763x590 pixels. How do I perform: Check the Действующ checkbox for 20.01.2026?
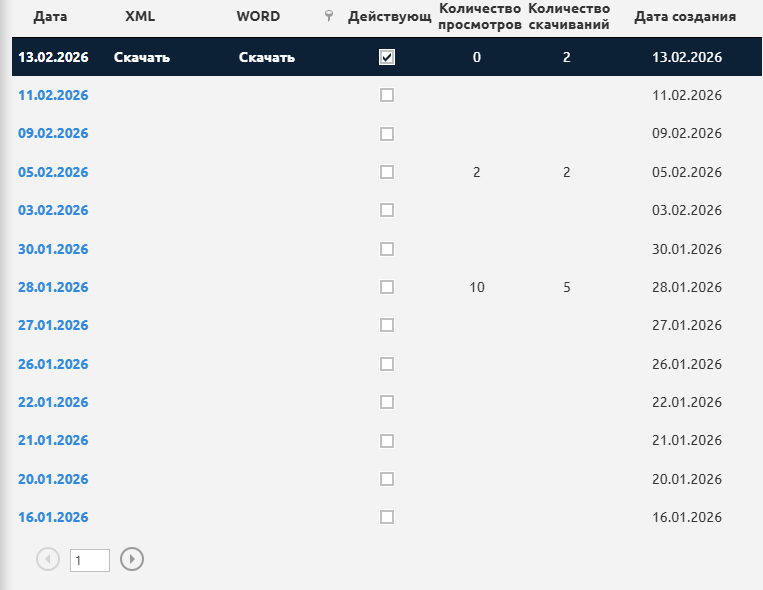click(387, 479)
